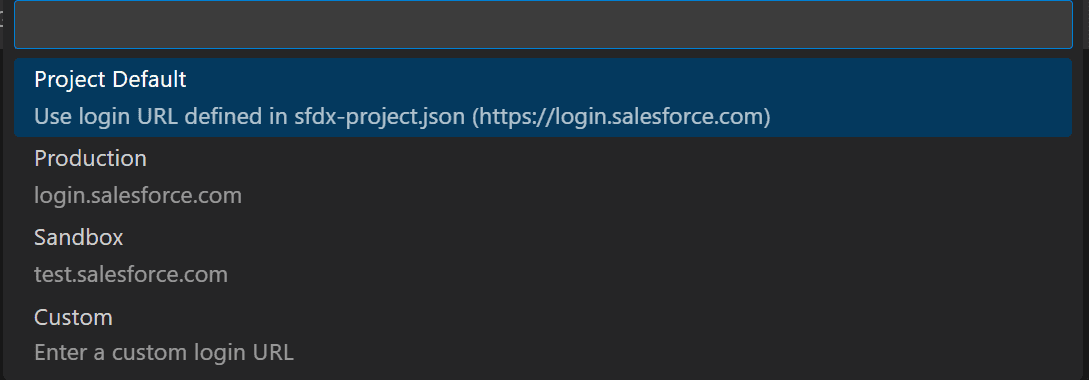Click the test.salesforce.com description under Sandbox

pos(131,274)
